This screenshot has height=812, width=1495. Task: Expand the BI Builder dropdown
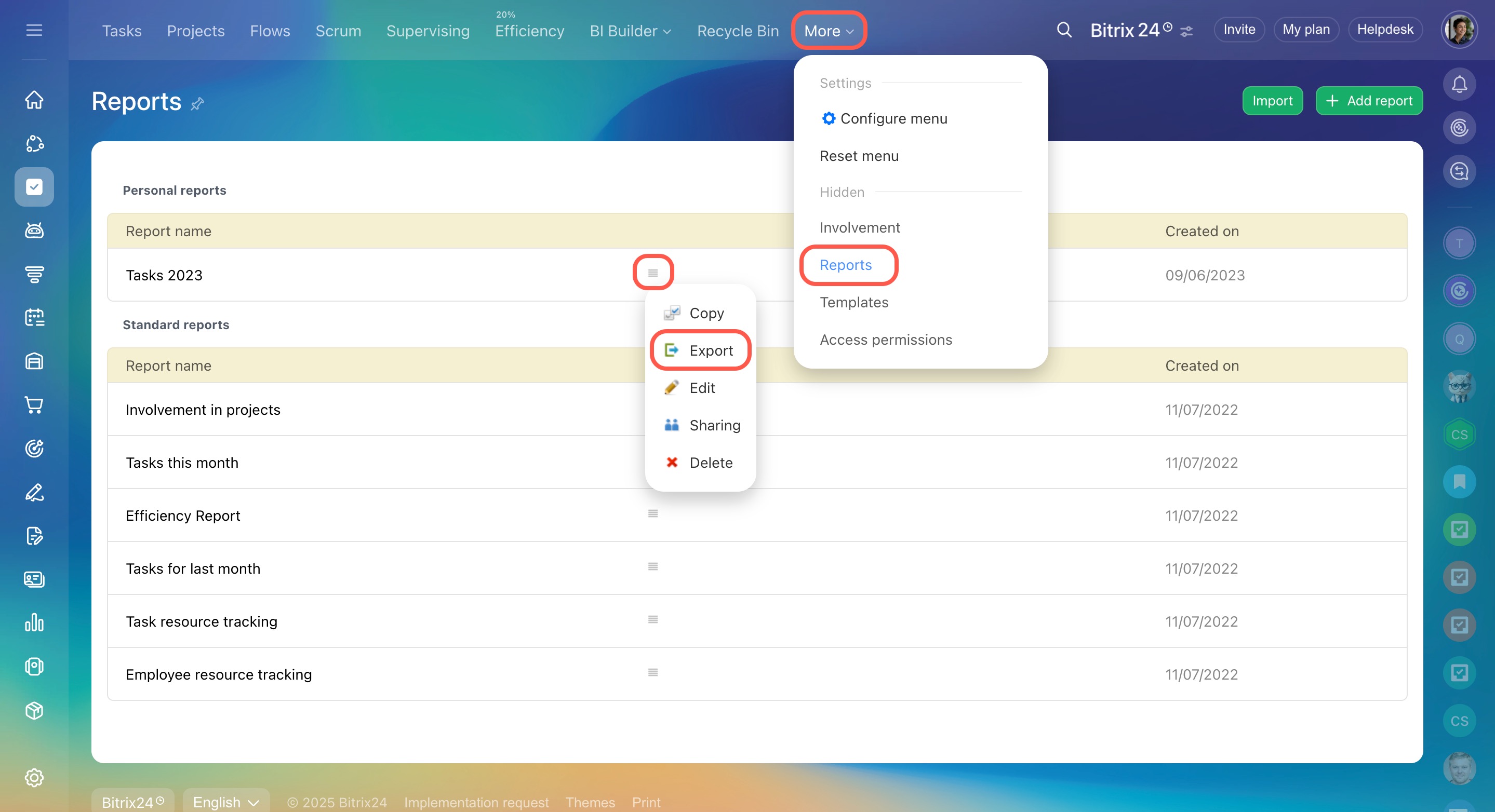point(630,31)
